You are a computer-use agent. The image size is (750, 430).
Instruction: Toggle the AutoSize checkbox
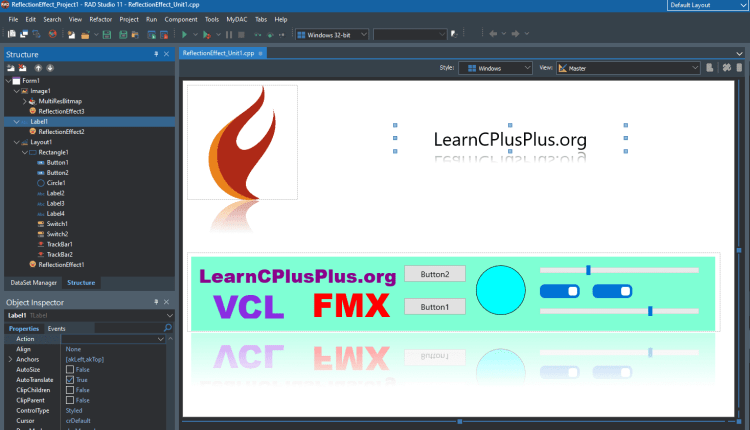tap(70, 370)
